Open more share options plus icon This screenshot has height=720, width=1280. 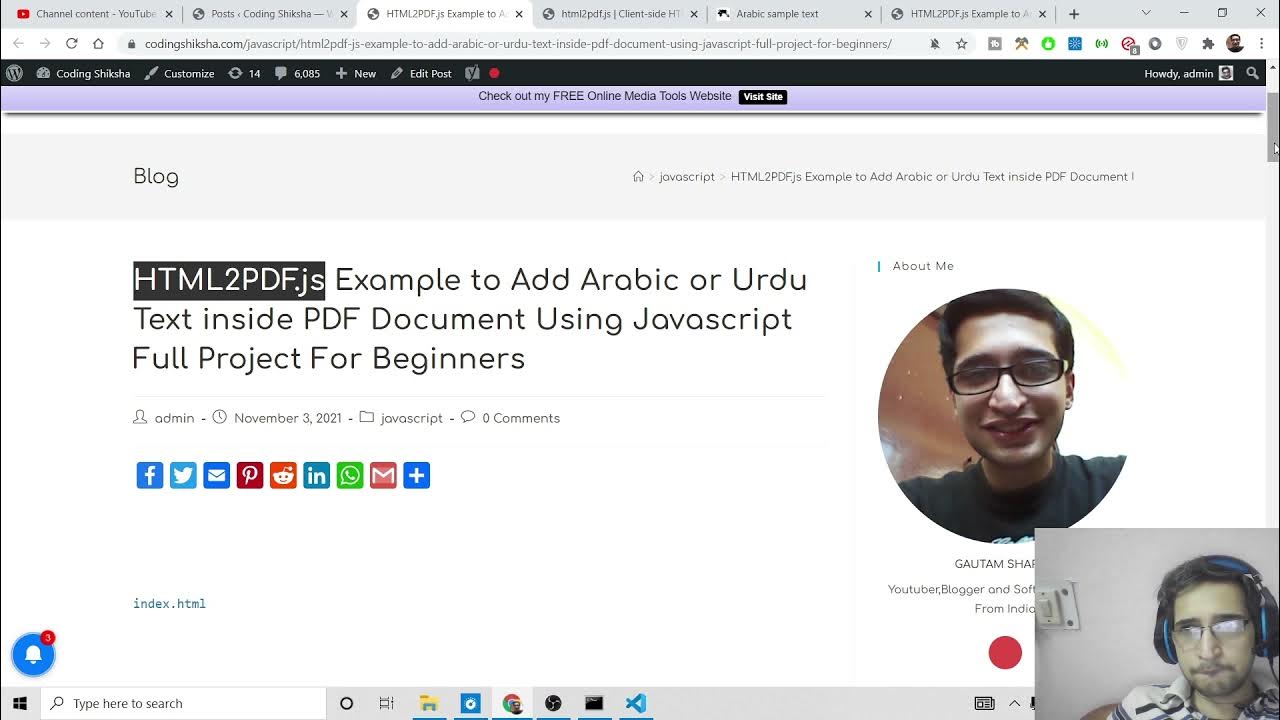pyautogui.click(x=416, y=475)
